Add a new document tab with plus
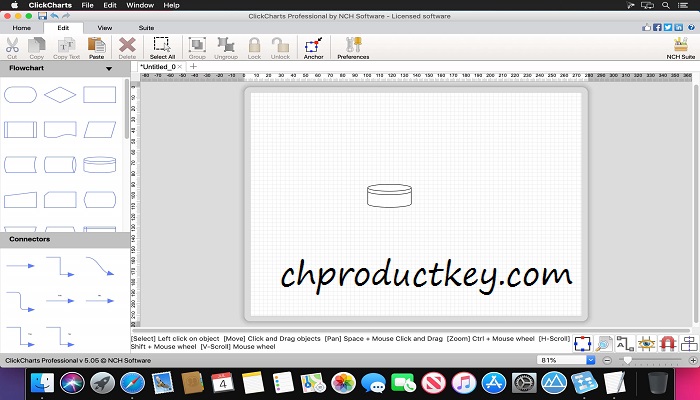700x400 pixels. pyautogui.click(x=193, y=67)
